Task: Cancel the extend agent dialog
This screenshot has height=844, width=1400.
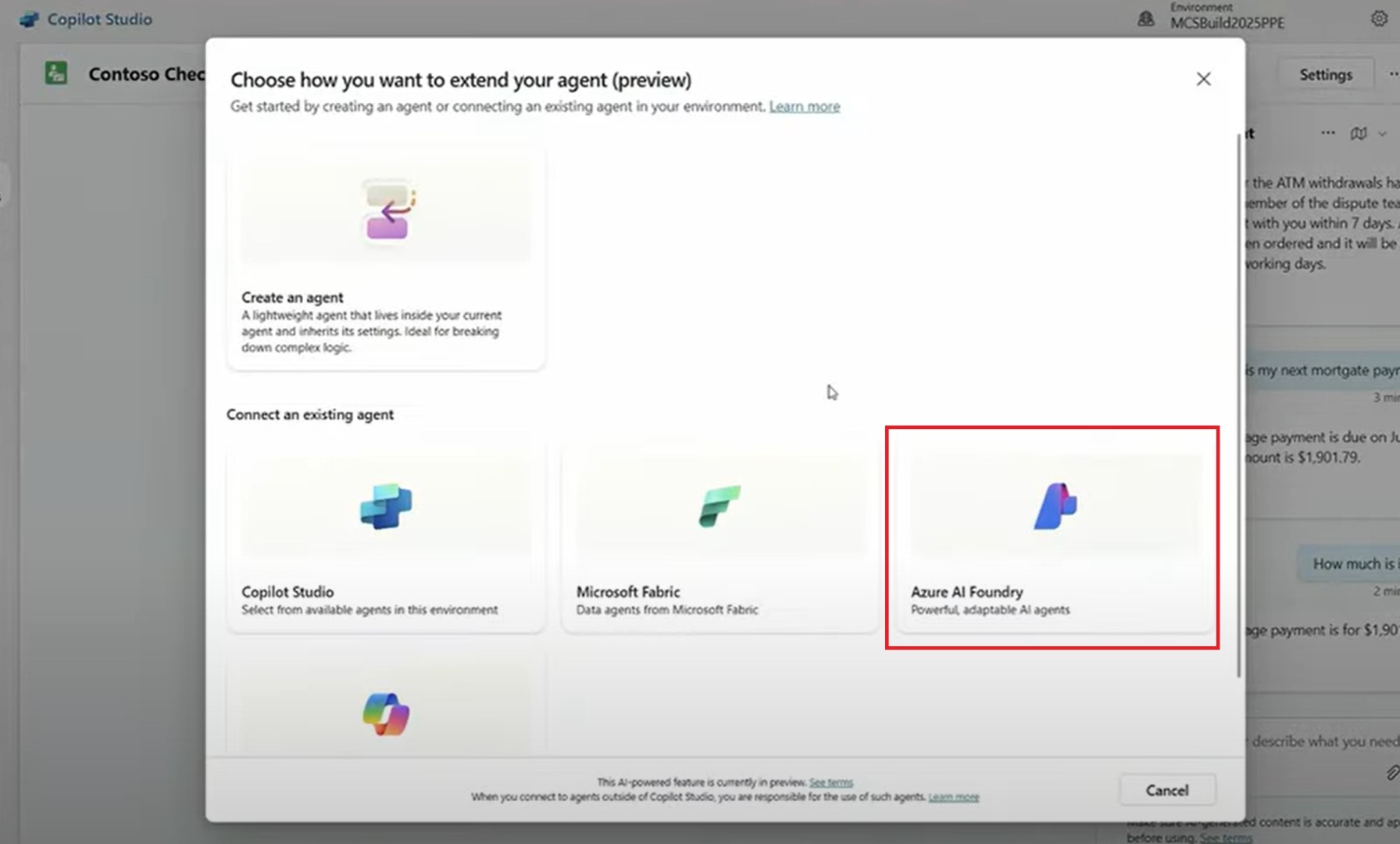Action: (x=1167, y=790)
